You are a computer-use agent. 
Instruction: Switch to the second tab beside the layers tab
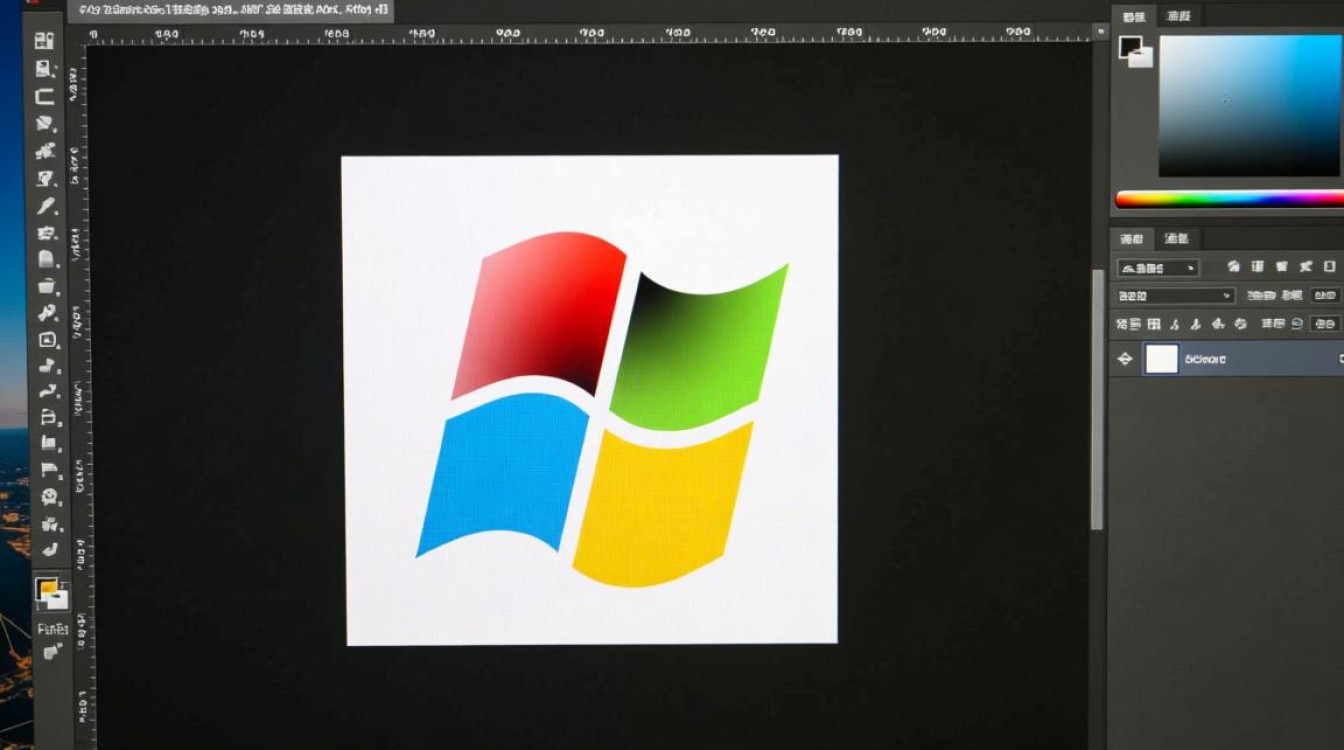[x=1177, y=239]
